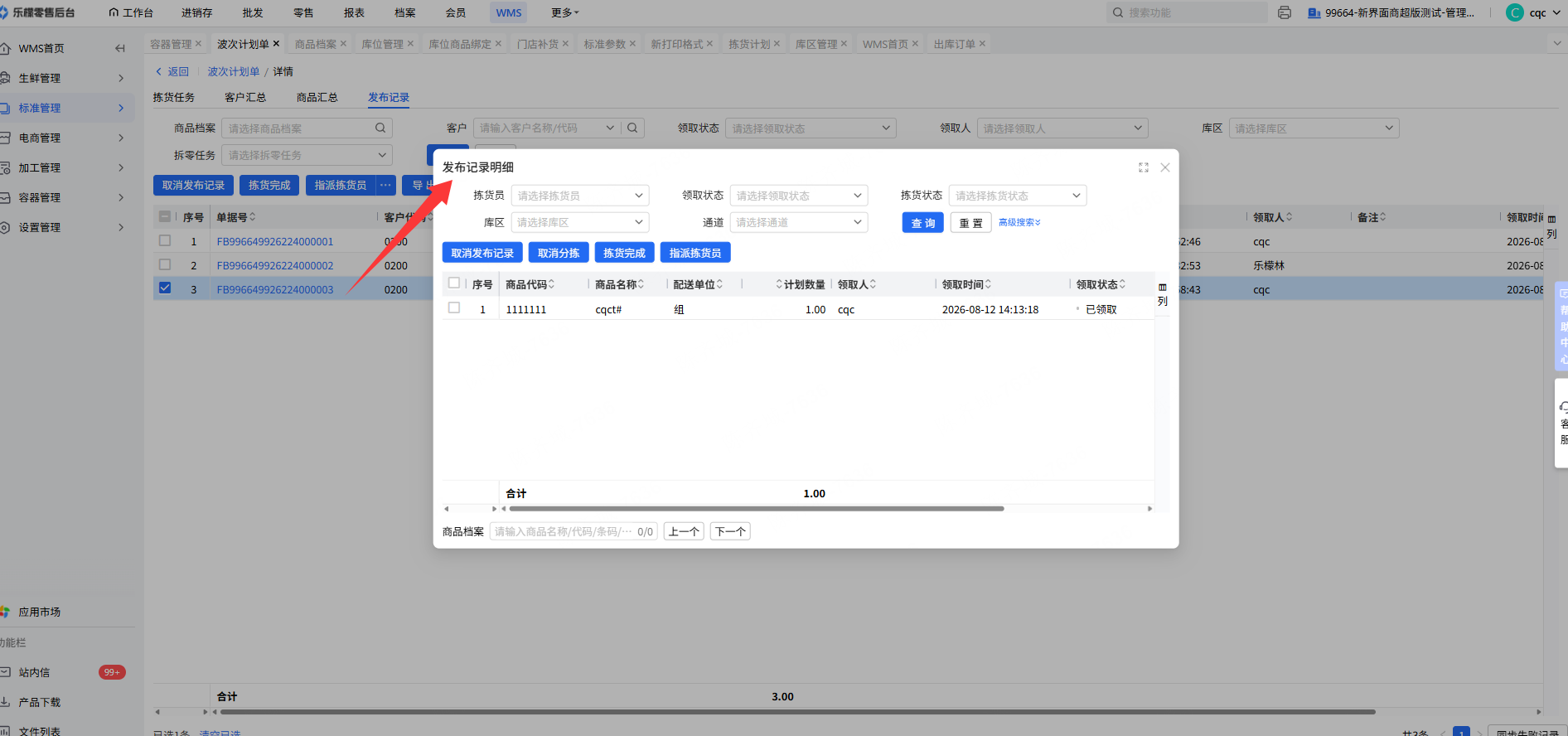This screenshot has height=736, width=1568.
Task: Open 产品下载 in the sidebar
Action: (40, 702)
